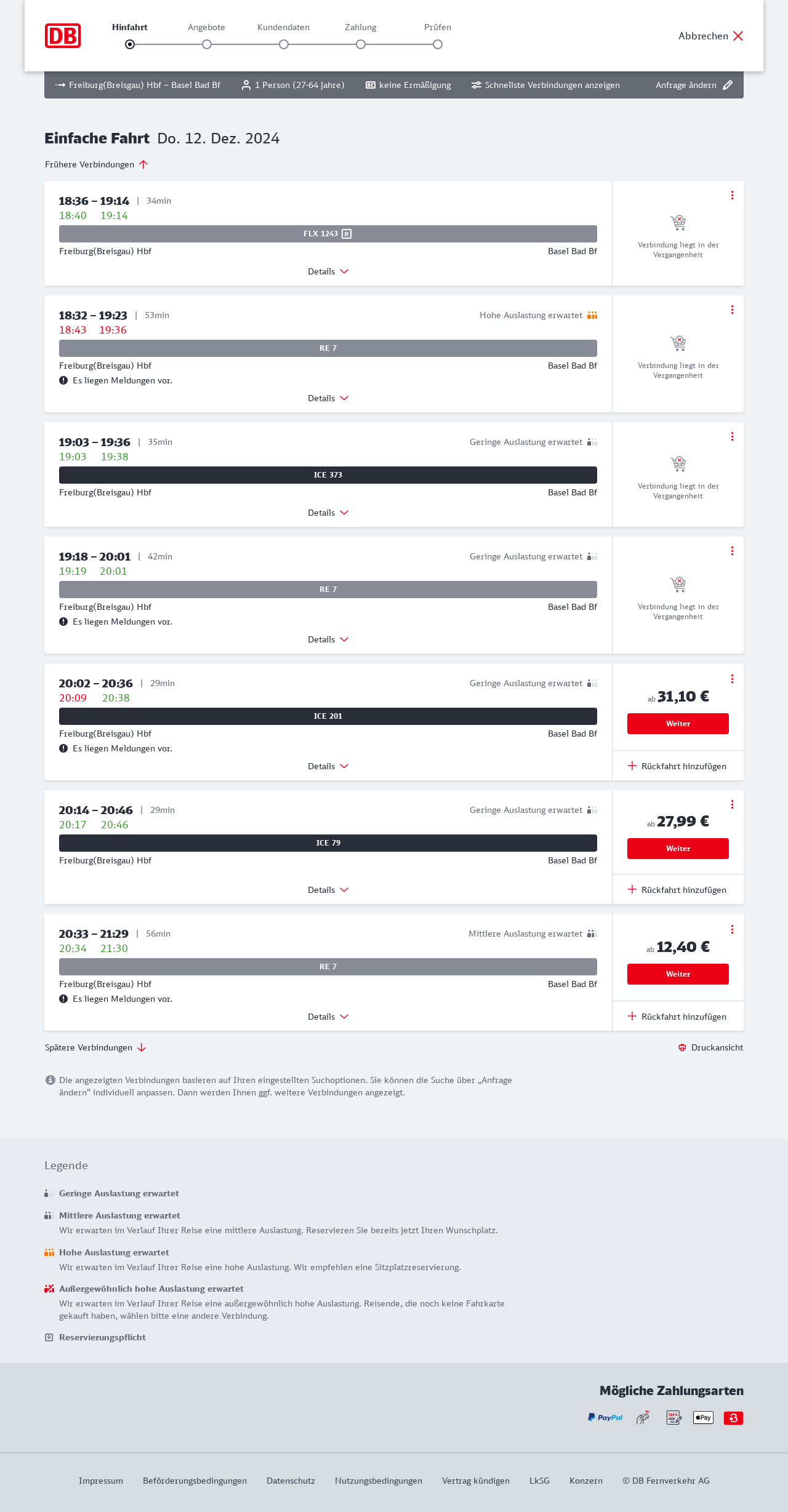The height and width of the screenshot is (1512, 788).
Task: Click Weiter for the 31,10 € offer
Action: pos(678,724)
